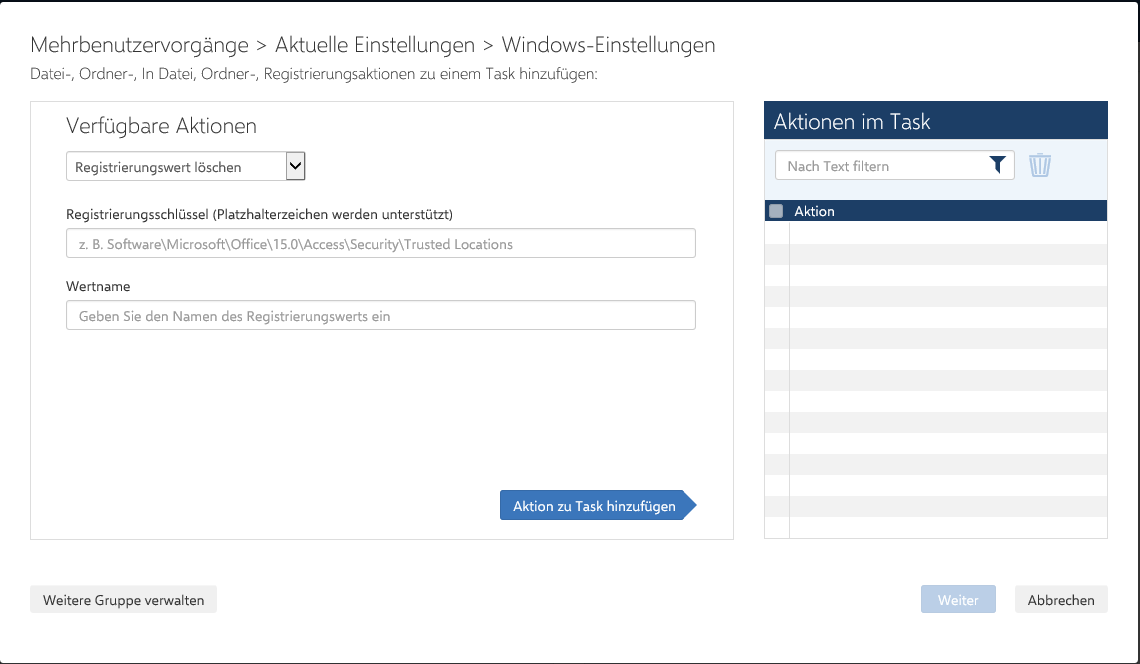The image size is (1140, 664).
Task: Go to Mehrbenutzervorgänge in the breadcrumb
Action: click(x=139, y=45)
